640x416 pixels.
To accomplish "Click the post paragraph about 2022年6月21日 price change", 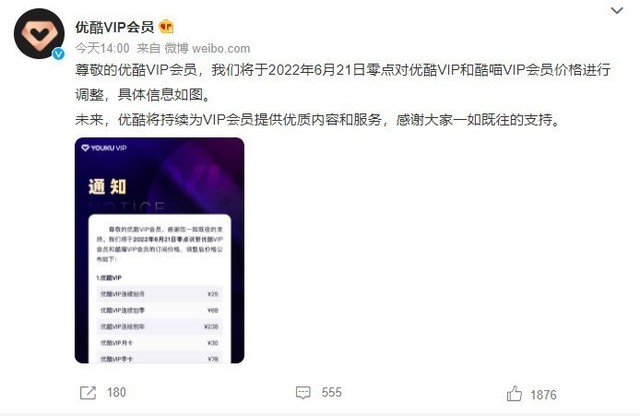I will pyautogui.click(x=343, y=82).
